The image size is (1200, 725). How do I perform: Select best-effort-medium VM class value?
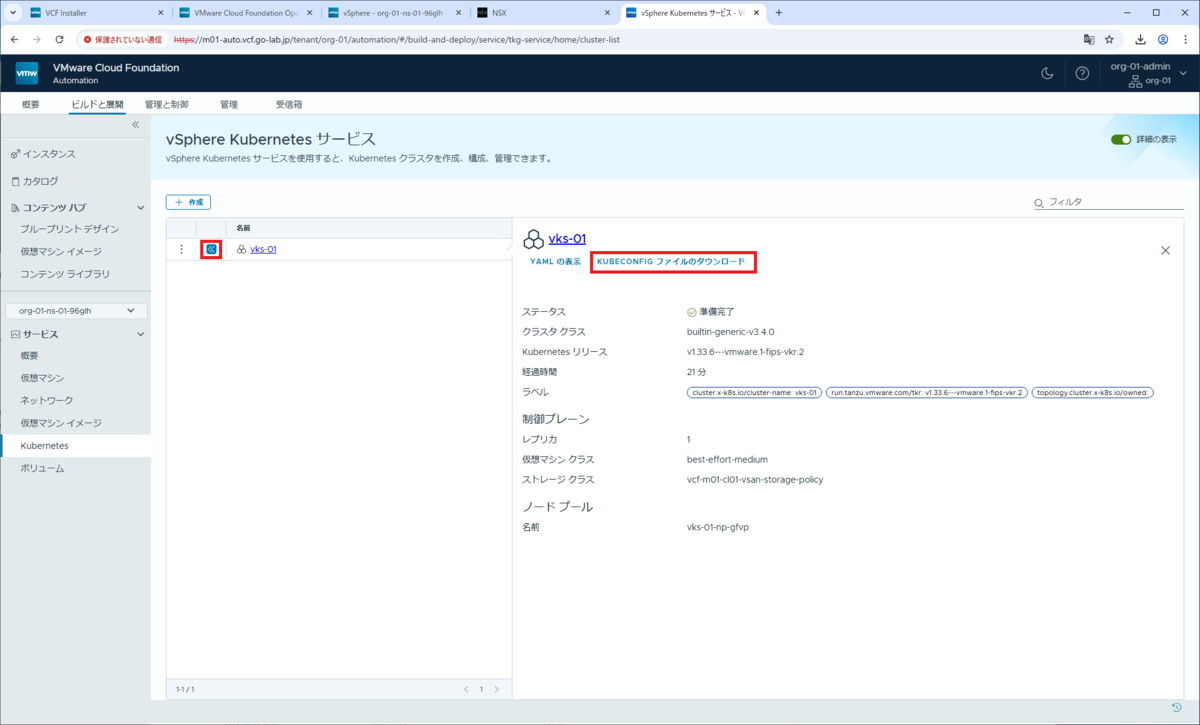coord(727,459)
